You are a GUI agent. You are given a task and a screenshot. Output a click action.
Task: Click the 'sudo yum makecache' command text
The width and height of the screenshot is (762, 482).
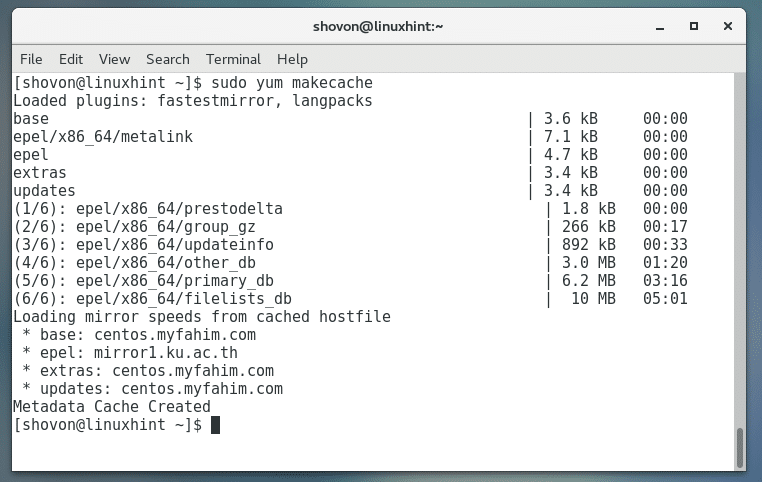284,83
